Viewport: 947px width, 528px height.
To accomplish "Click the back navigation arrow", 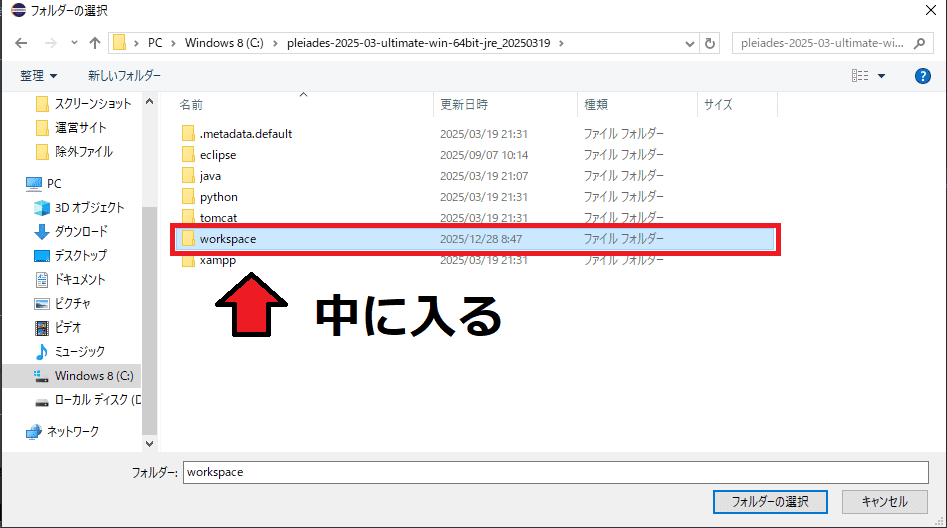I will 21,43.
